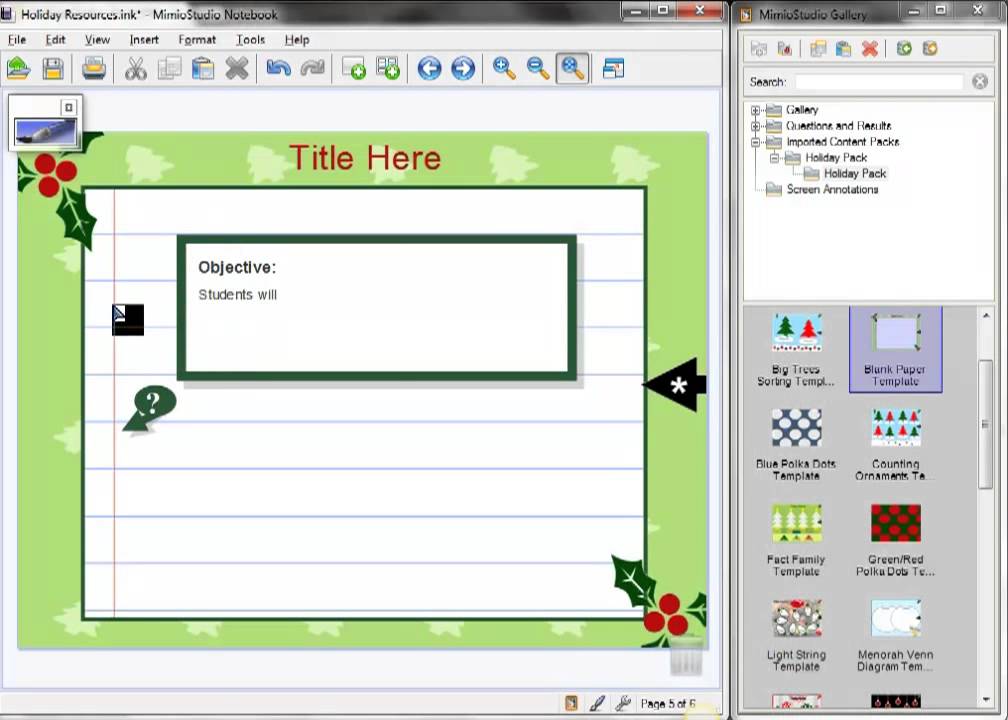Click the second Gallery toolbar icon
Screen dimensions: 1008x720
pyautogui.click(x=784, y=49)
